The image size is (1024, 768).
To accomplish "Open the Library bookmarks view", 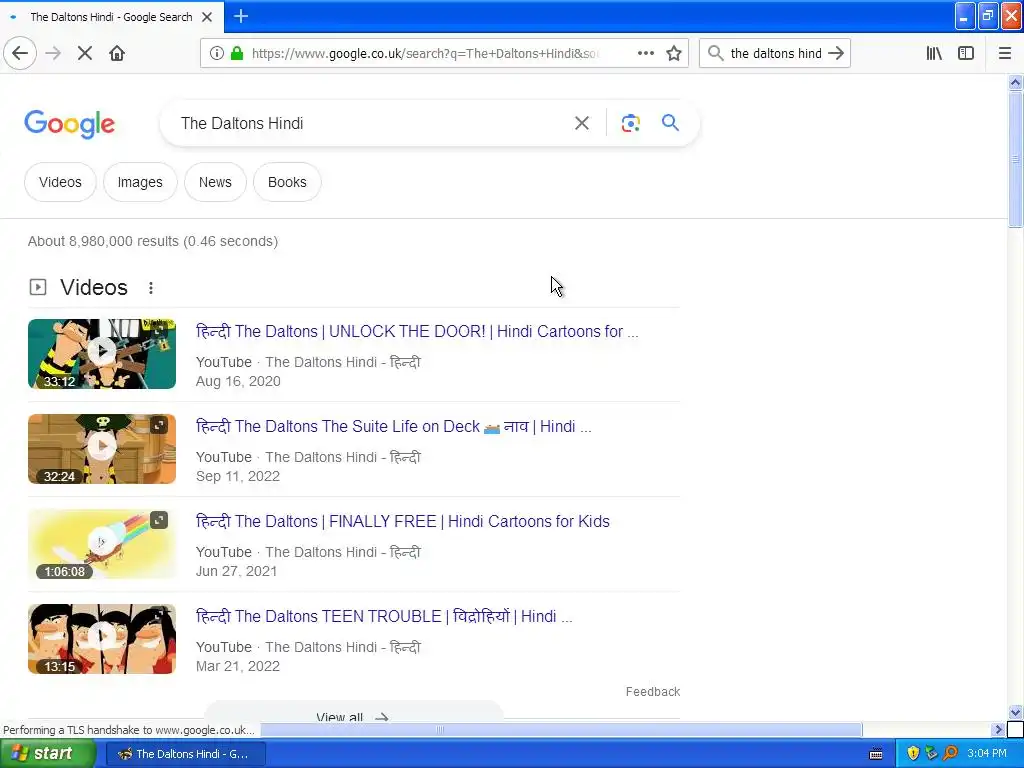I will (934, 54).
